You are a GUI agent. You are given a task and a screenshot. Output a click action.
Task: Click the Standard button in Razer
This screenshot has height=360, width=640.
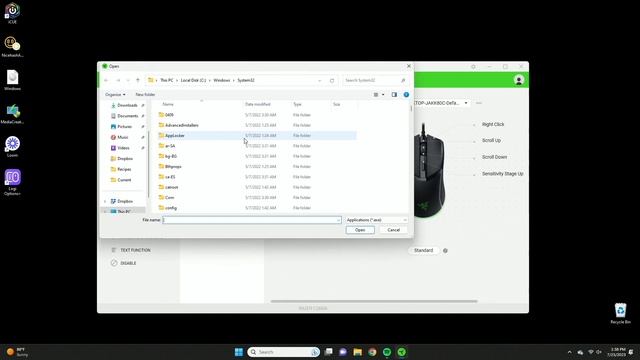(423, 251)
